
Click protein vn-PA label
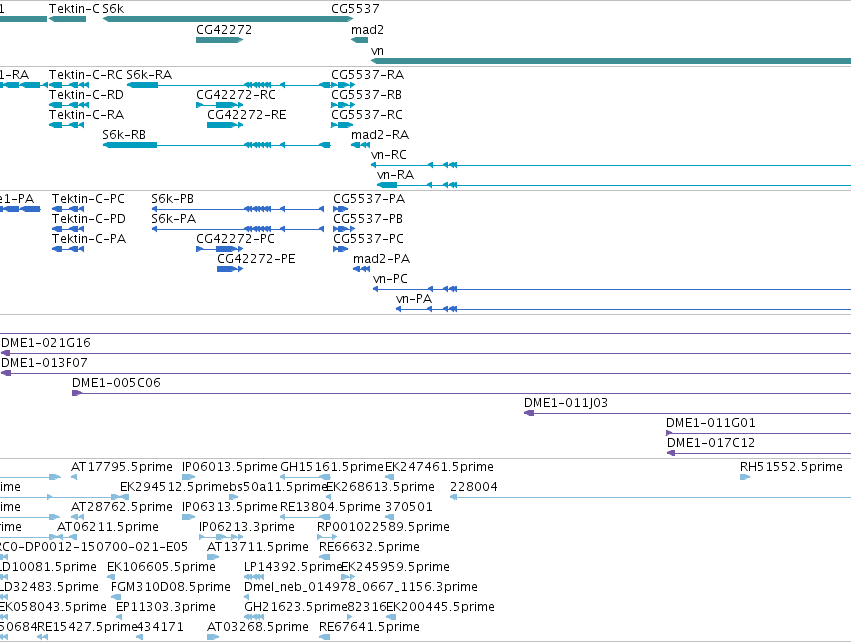click(414, 300)
